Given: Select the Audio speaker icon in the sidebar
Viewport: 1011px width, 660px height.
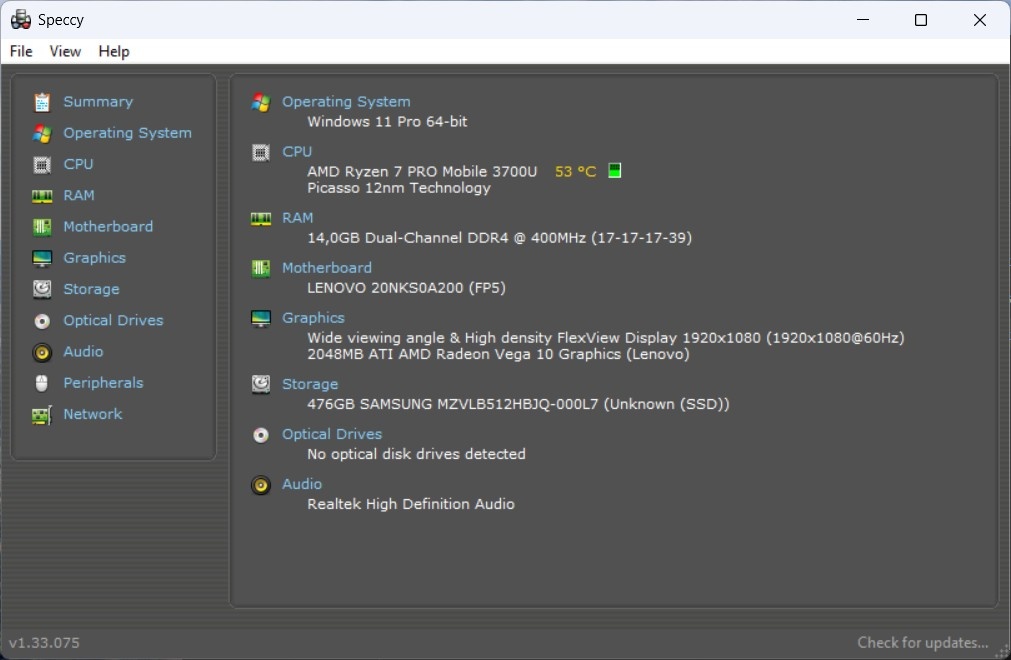Looking at the screenshot, I should click(x=42, y=351).
